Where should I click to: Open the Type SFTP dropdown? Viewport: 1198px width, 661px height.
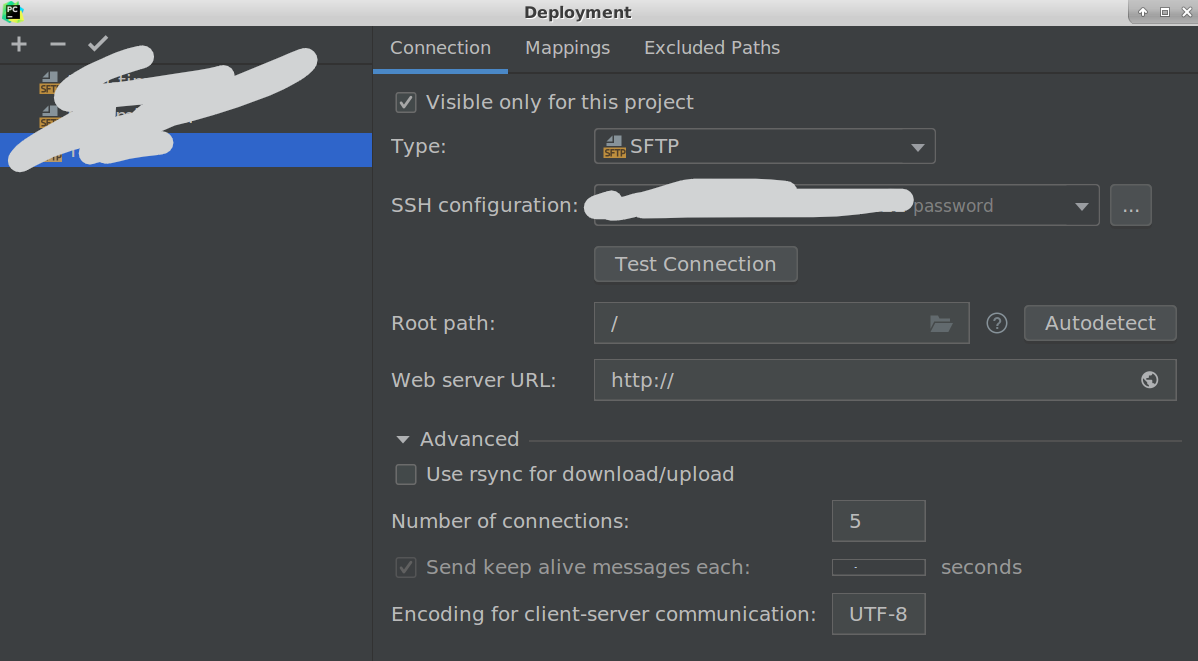(x=764, y=146)
